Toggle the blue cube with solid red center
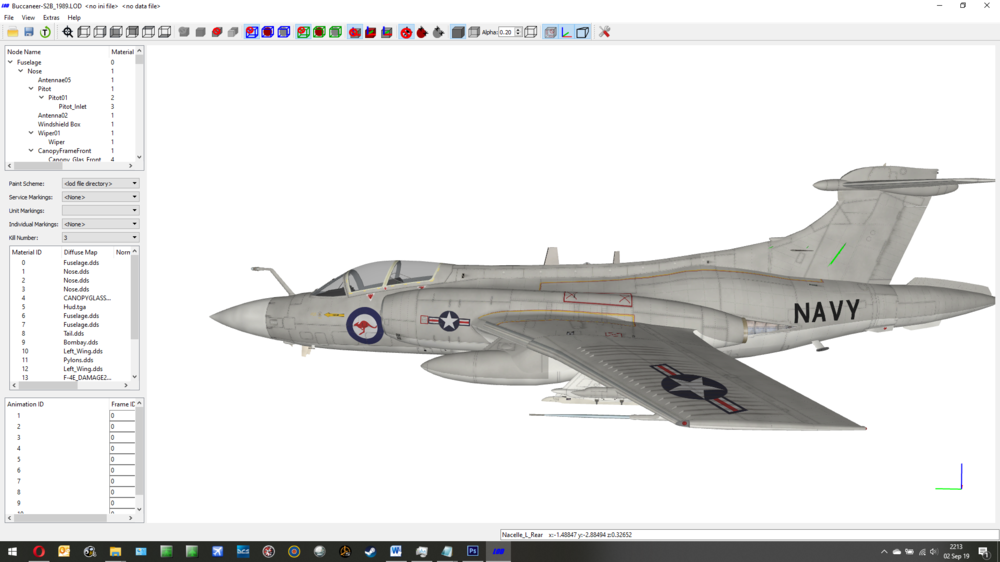Viewport: 1000px width, 562px height. tap(268, 32)
